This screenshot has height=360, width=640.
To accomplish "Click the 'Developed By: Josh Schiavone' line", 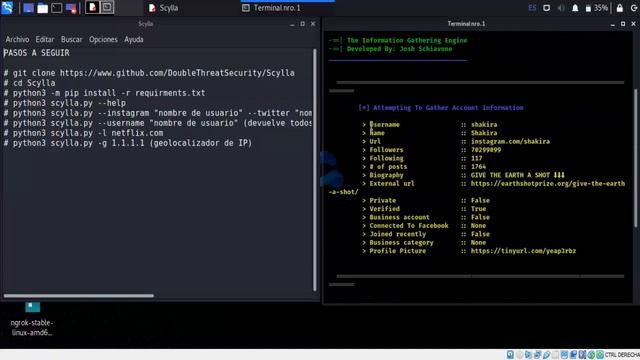I will click(x=399, y=49).
